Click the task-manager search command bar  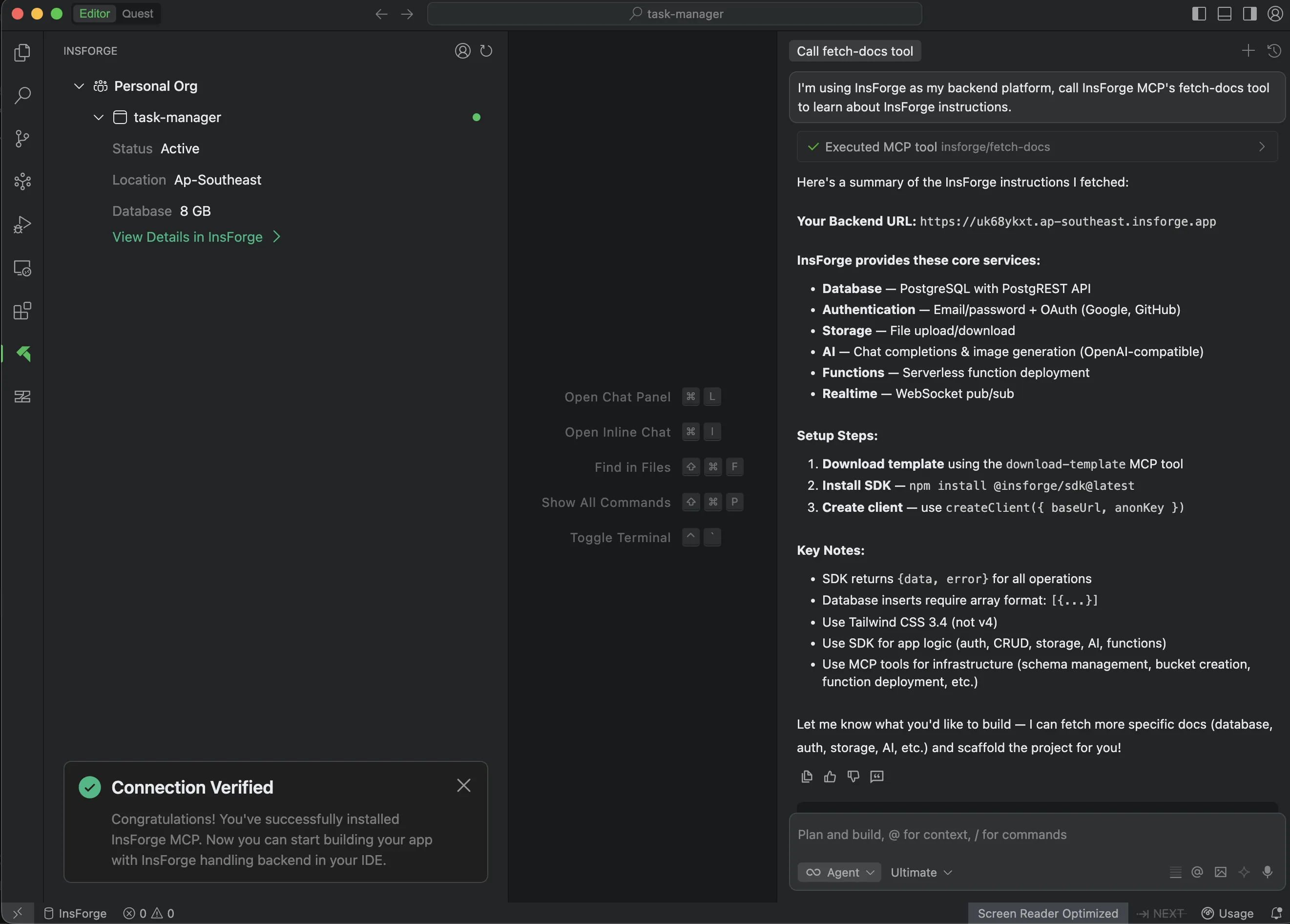[x=675, y=14]
